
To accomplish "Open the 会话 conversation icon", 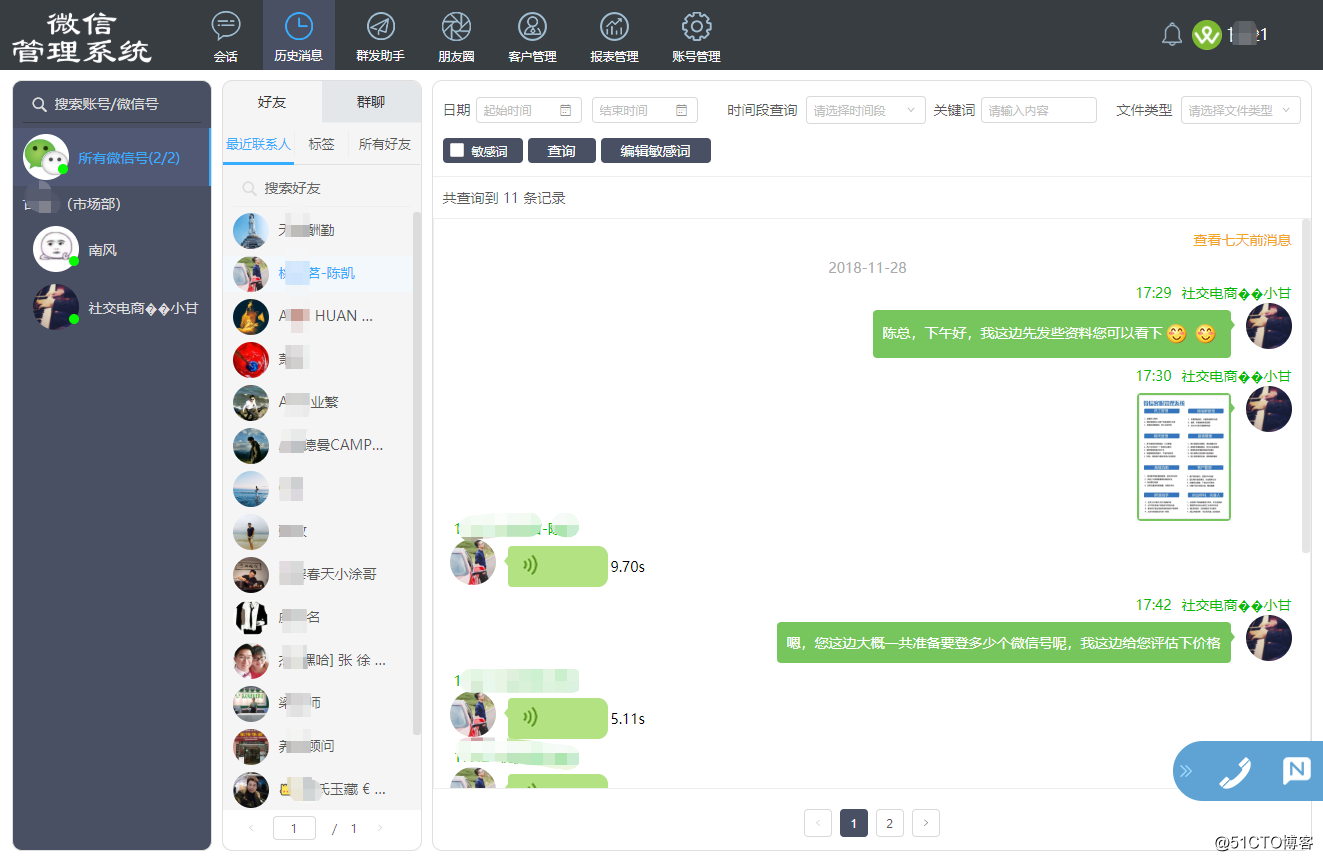I will pos(226,26).
